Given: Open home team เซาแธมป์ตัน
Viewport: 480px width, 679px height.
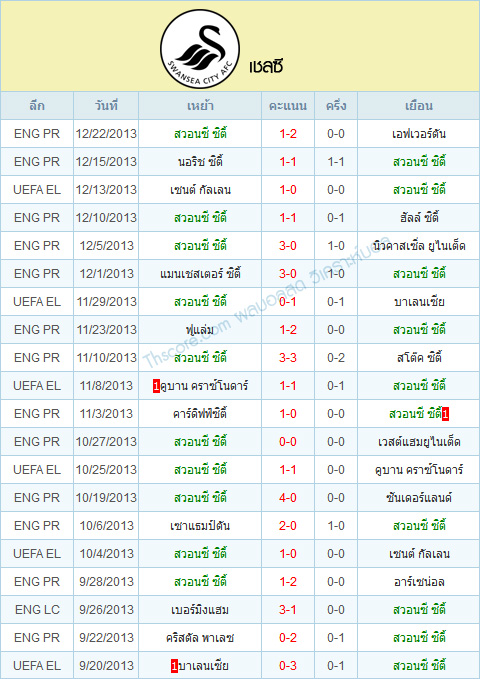Looking at the screenshot, I should (200, 526).
